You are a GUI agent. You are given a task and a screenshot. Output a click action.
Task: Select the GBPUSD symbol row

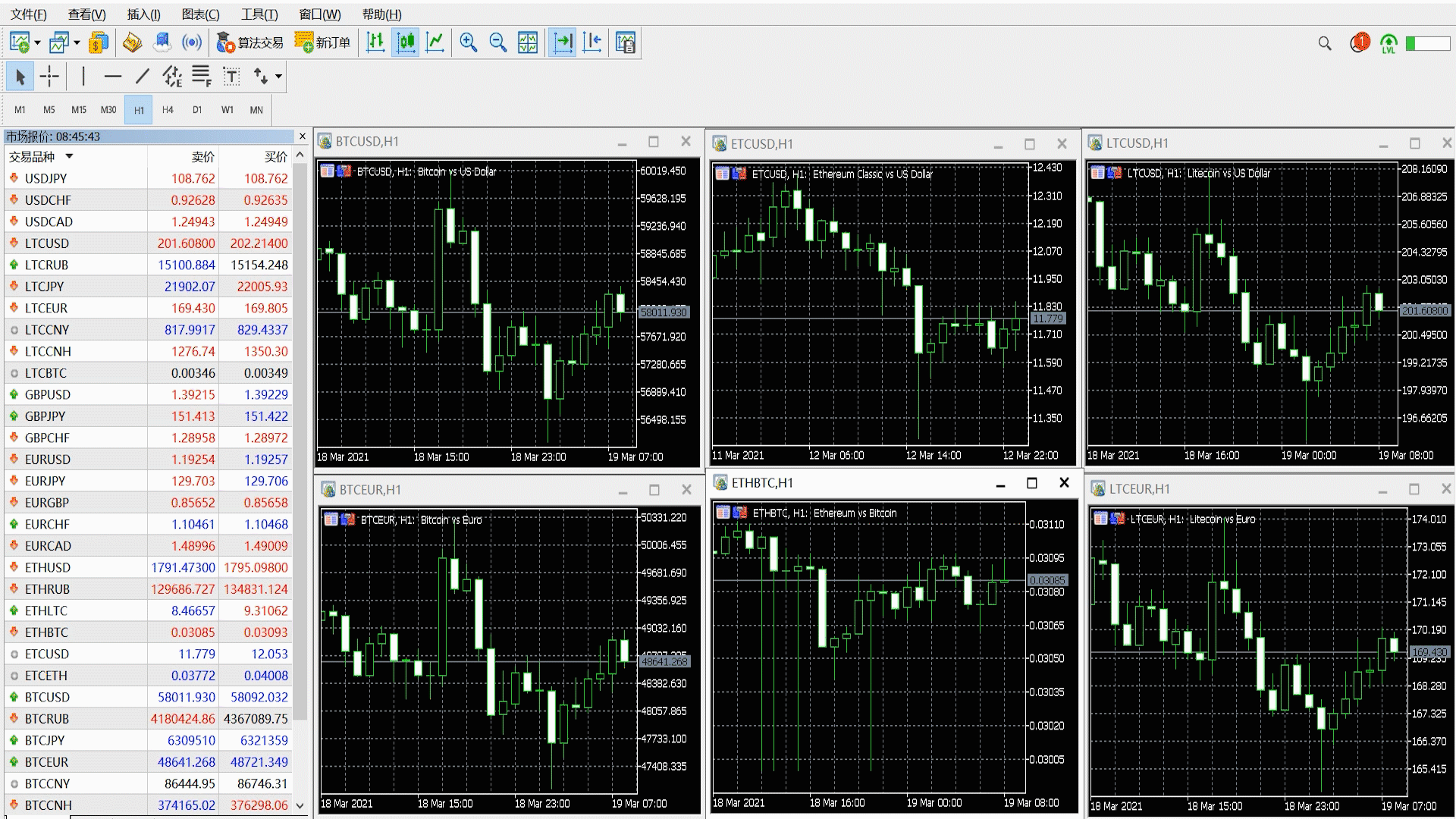149,394
